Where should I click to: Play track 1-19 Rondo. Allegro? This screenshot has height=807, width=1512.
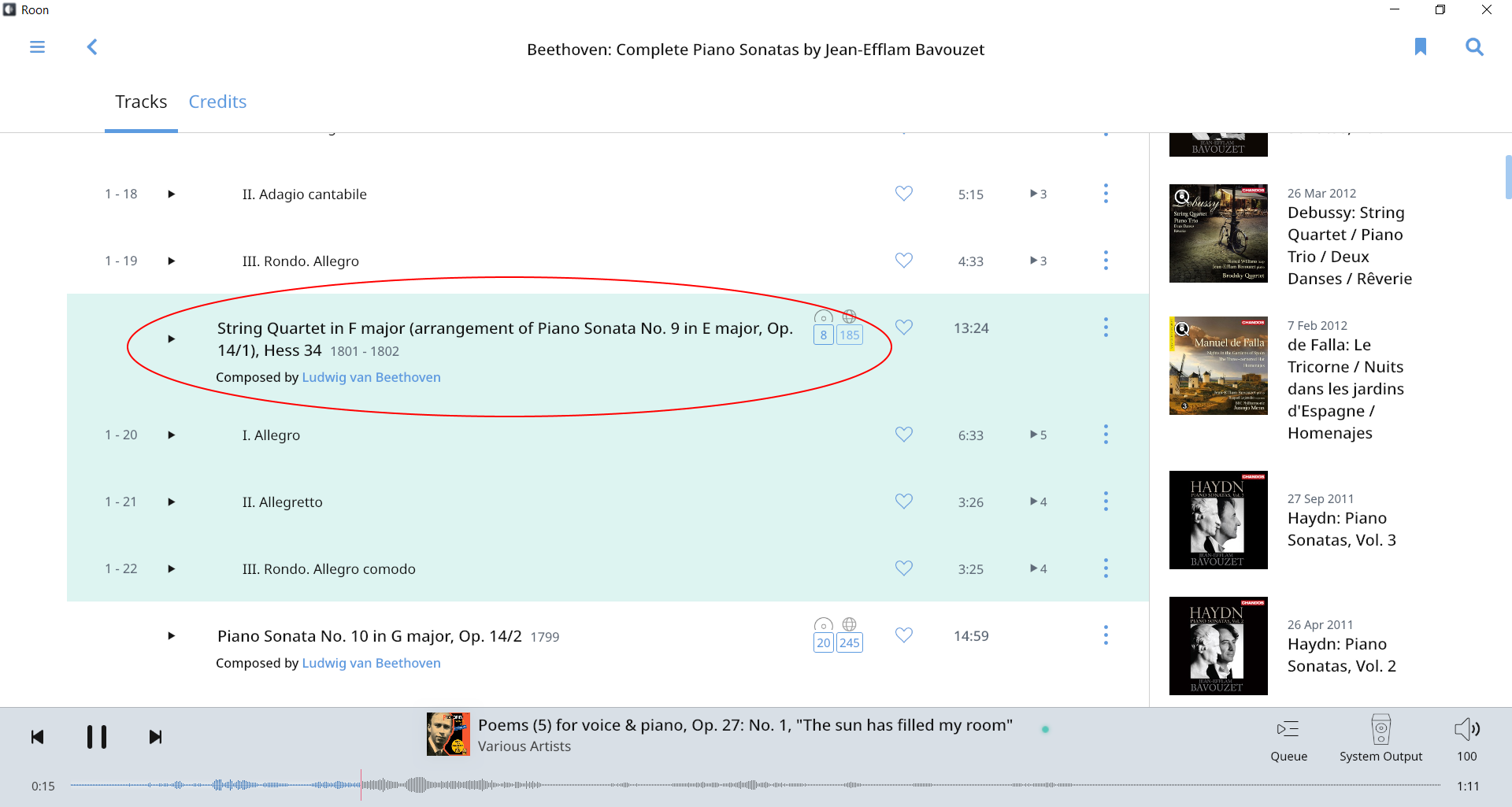coord(171,261)
